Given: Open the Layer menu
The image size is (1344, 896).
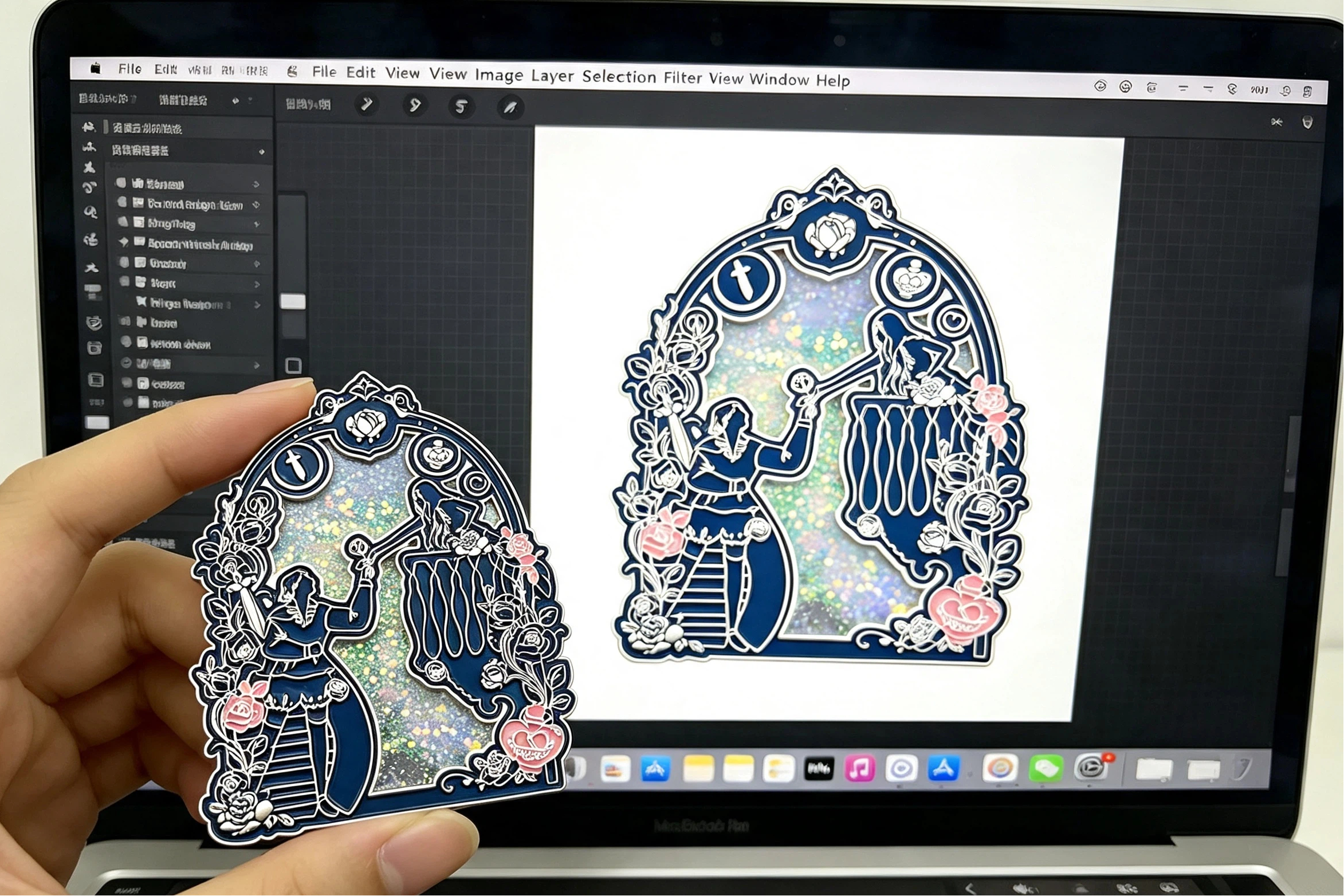Looking at the screenshot, I should [552, 76].
